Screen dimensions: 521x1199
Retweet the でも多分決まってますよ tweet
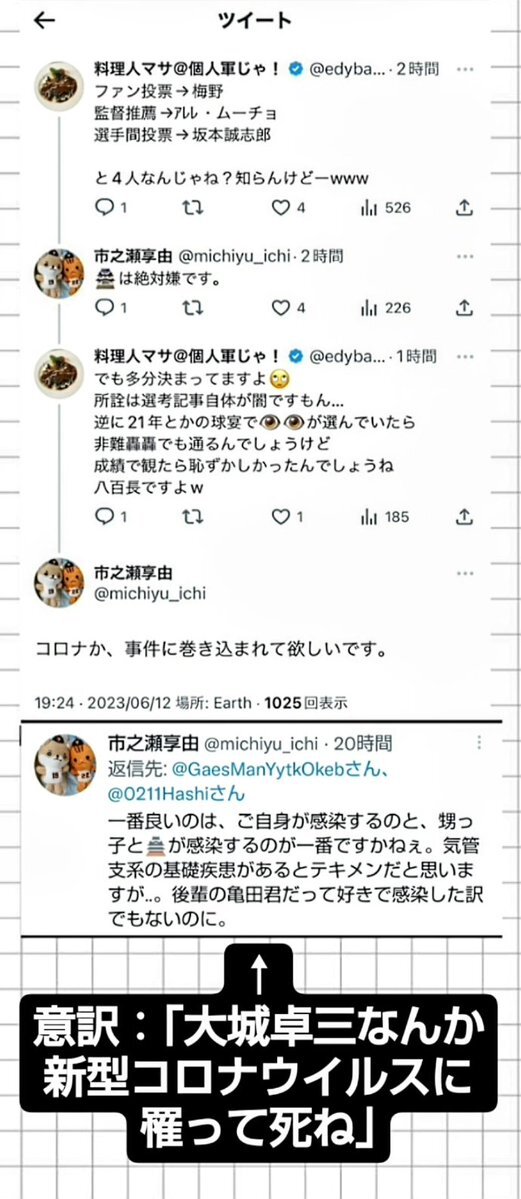coord(194,517)
